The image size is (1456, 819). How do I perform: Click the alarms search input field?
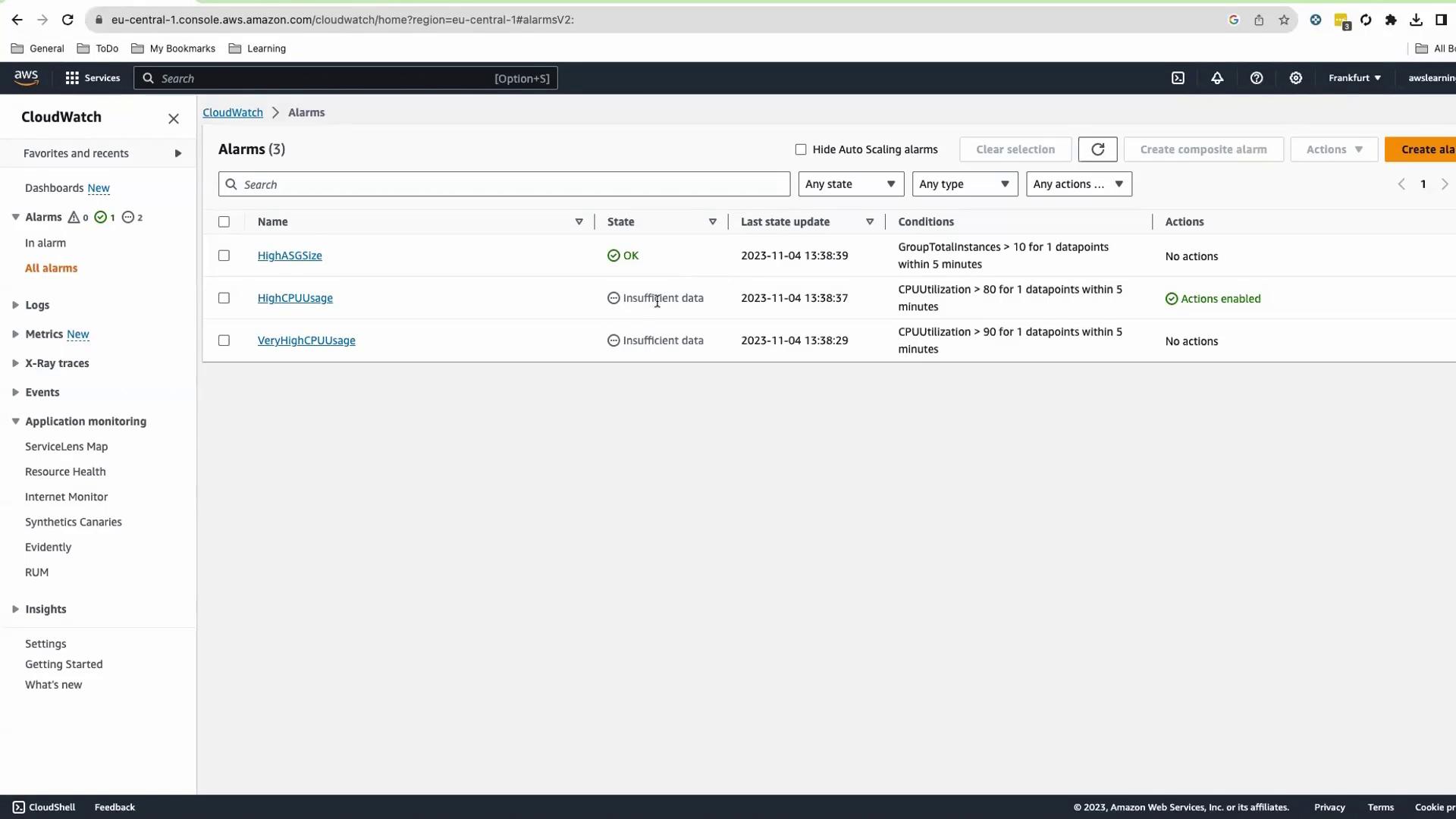pyautogui.click(x=504, y=184)
